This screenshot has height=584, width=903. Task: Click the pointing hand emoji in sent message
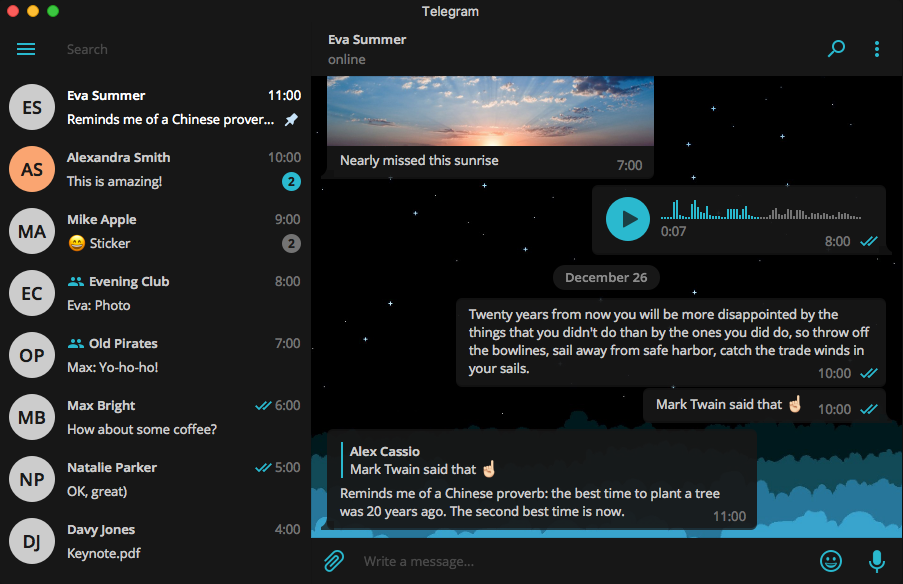coord(795,404)
